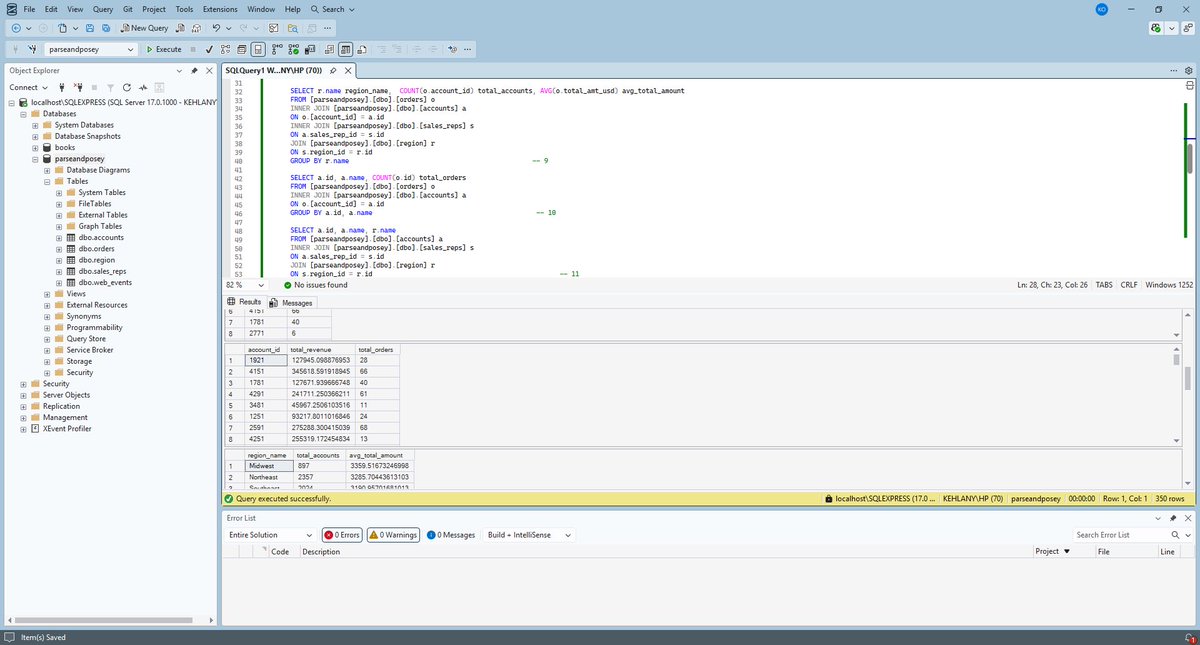Open the XEvent Profiler node
Image resolution: width=1200 pixels, height=645 pixels.
[x=67, y=428]
